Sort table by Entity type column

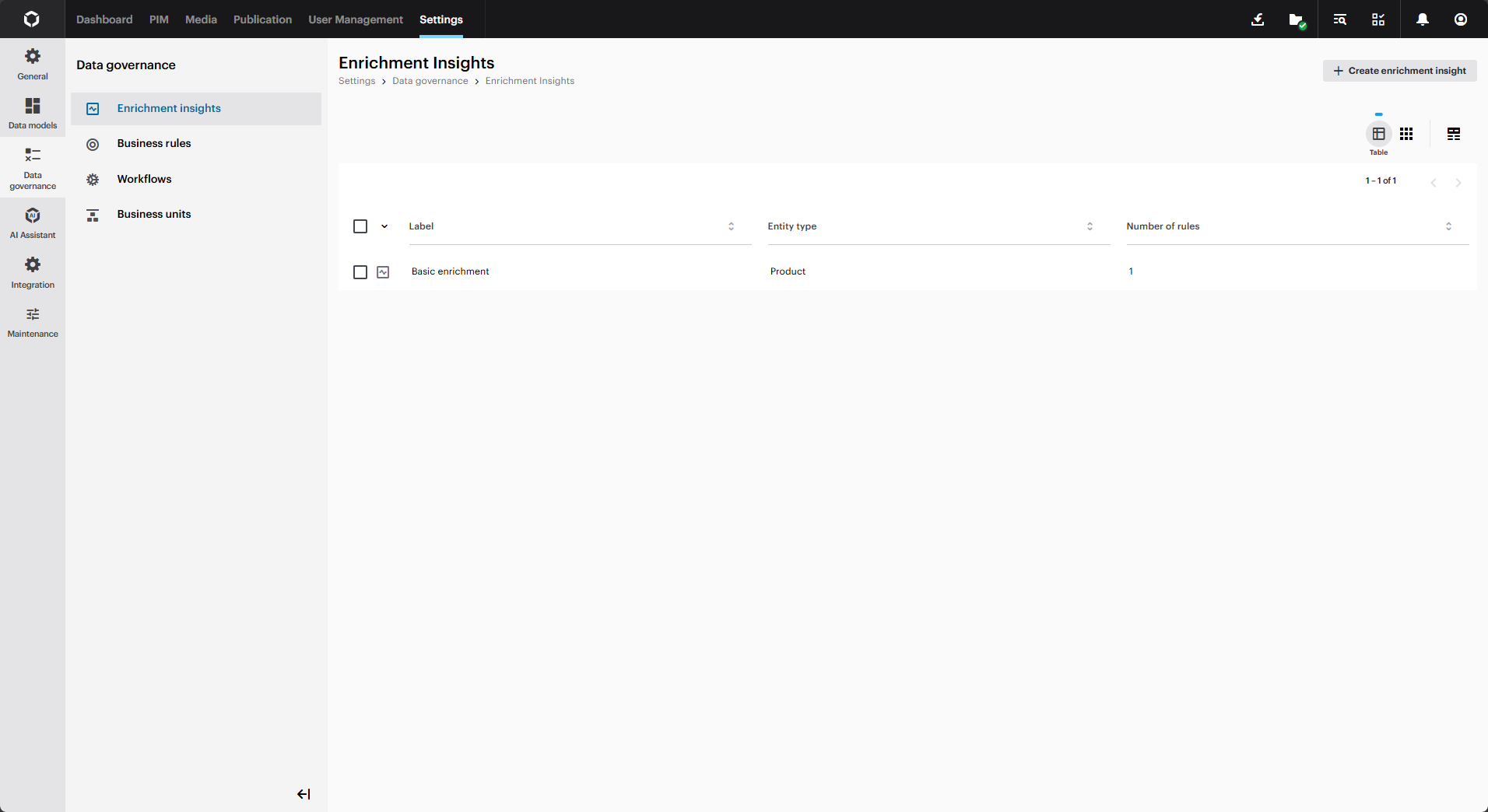click(x=1090, y=226)
